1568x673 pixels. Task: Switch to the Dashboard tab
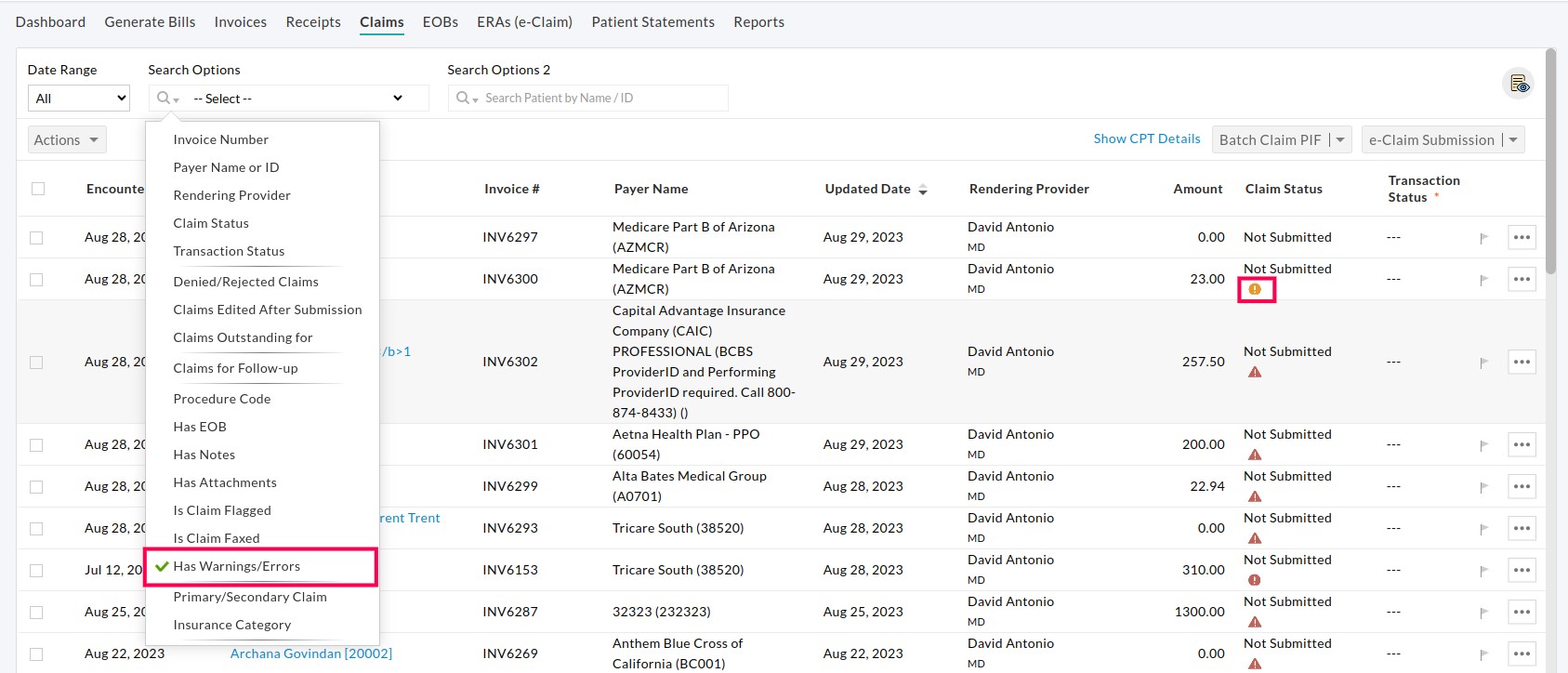point(50,21)
